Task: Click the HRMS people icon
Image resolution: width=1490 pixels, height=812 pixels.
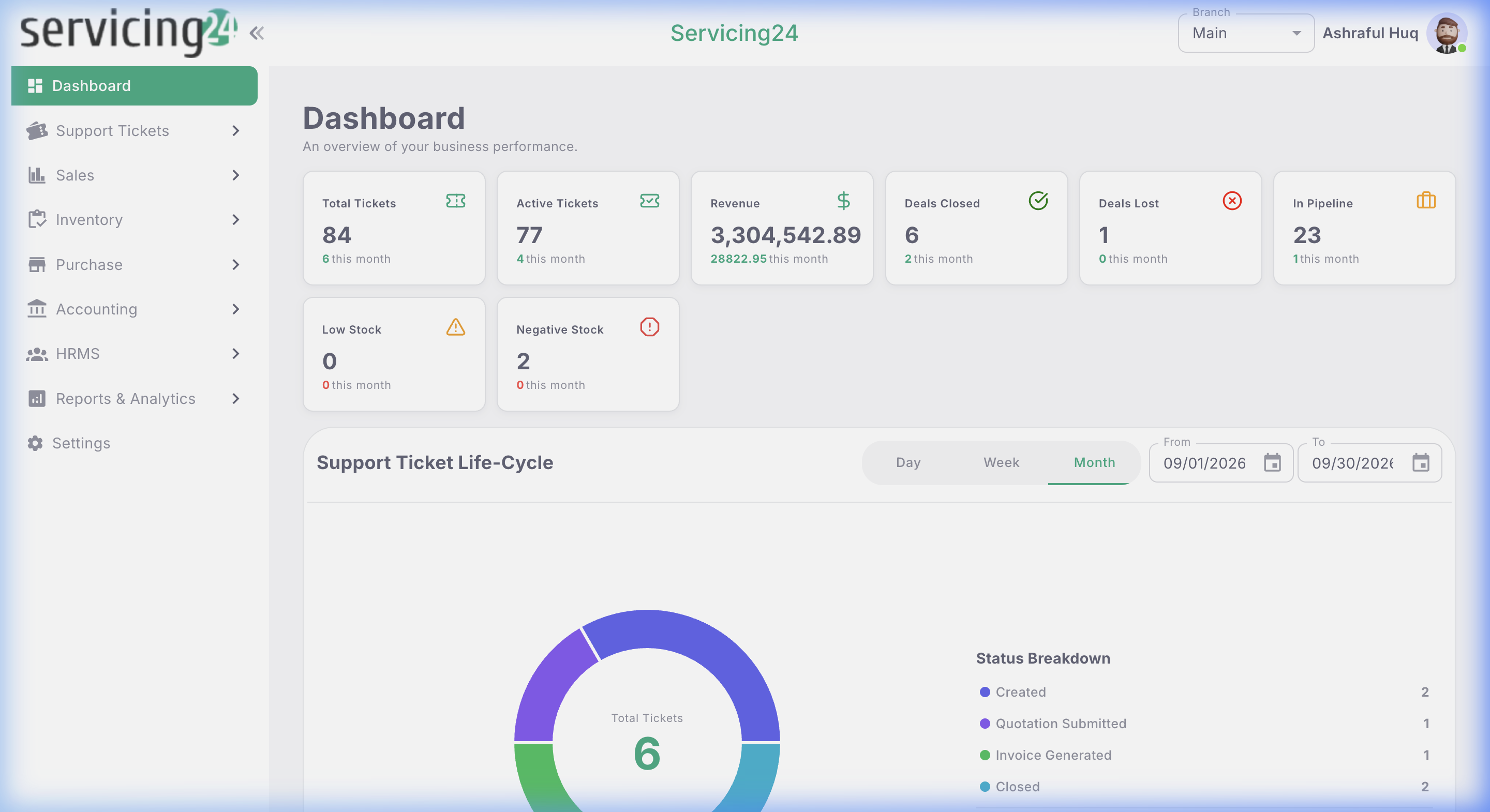Action: tap(37, 354)
